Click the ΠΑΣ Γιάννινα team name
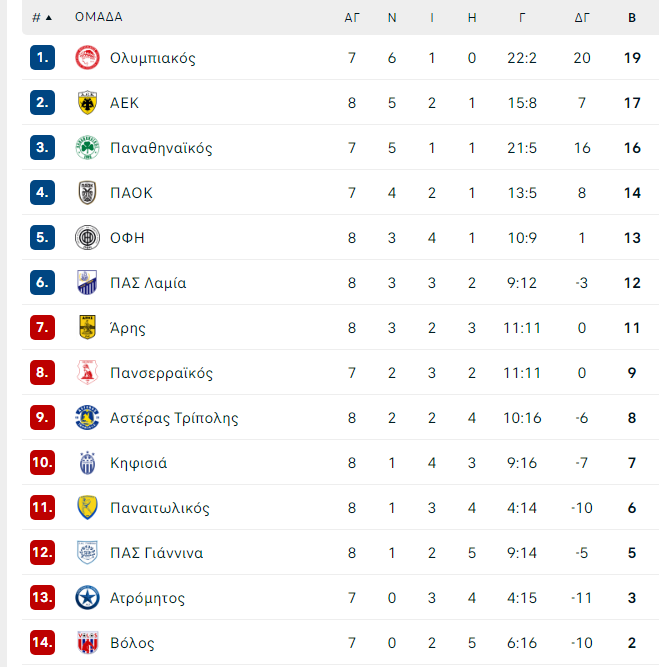The width and height of the screenshot is (659, 667). (157, 553)
